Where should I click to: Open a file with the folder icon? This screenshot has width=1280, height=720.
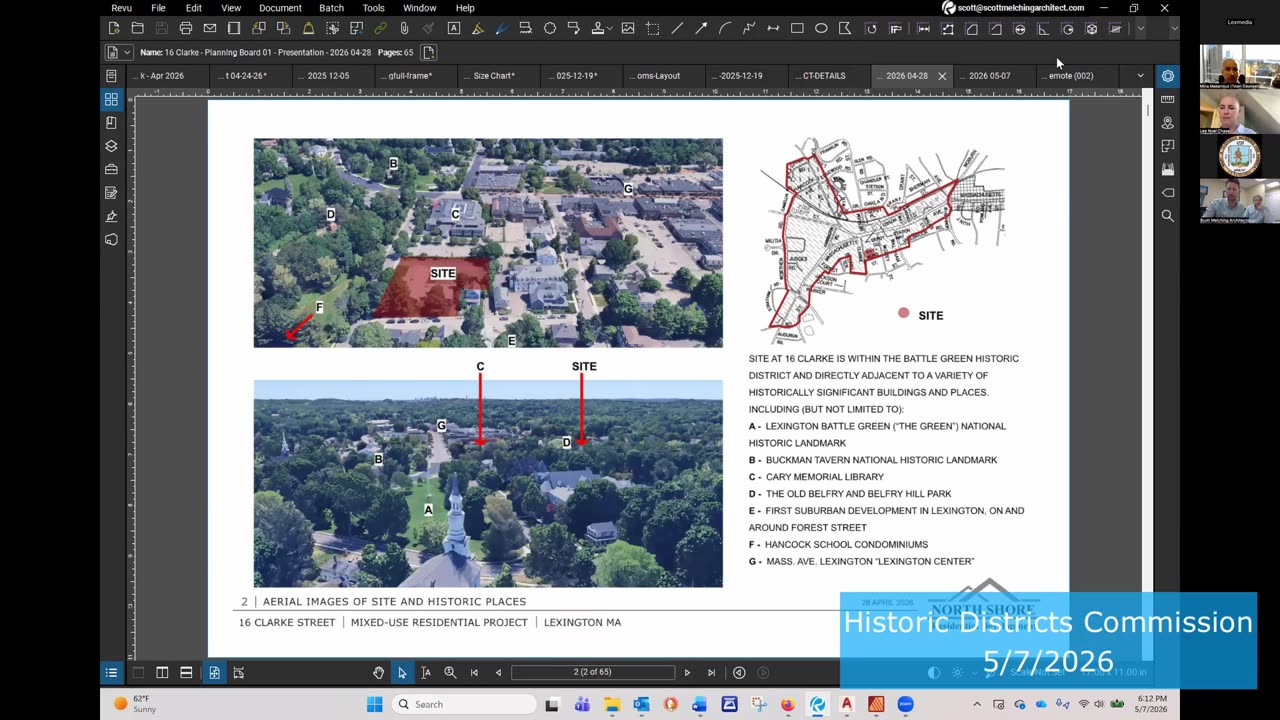[137, 28]
